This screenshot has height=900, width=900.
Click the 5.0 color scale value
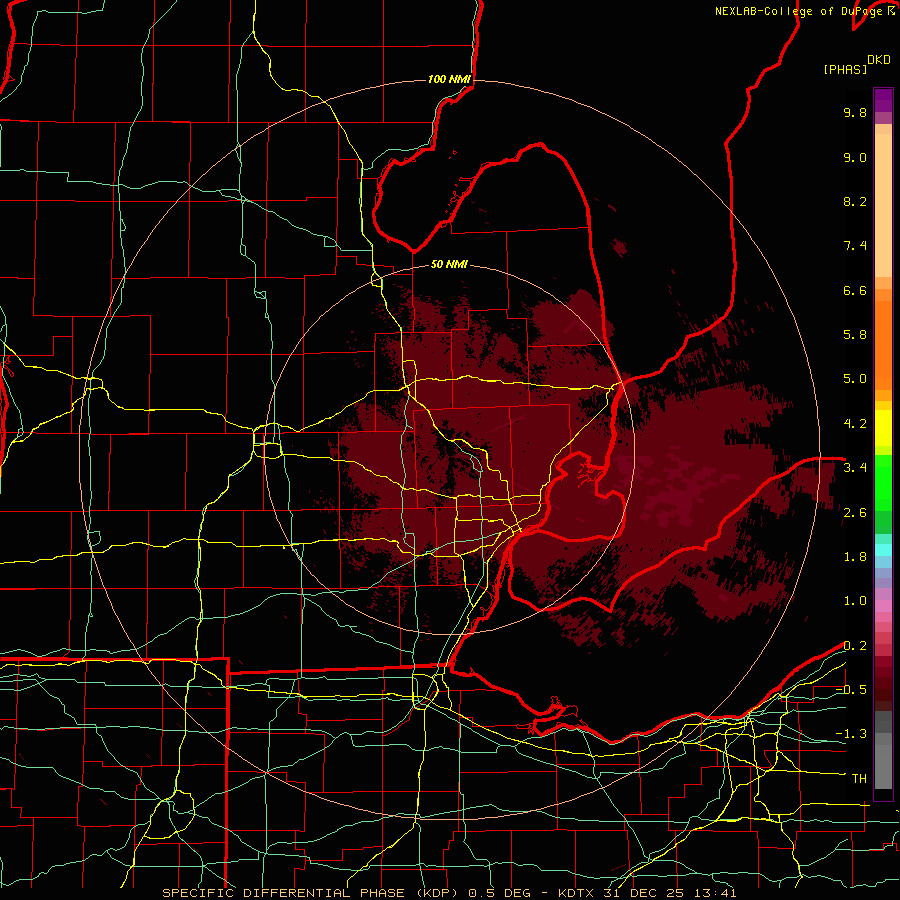pos(855,379)
